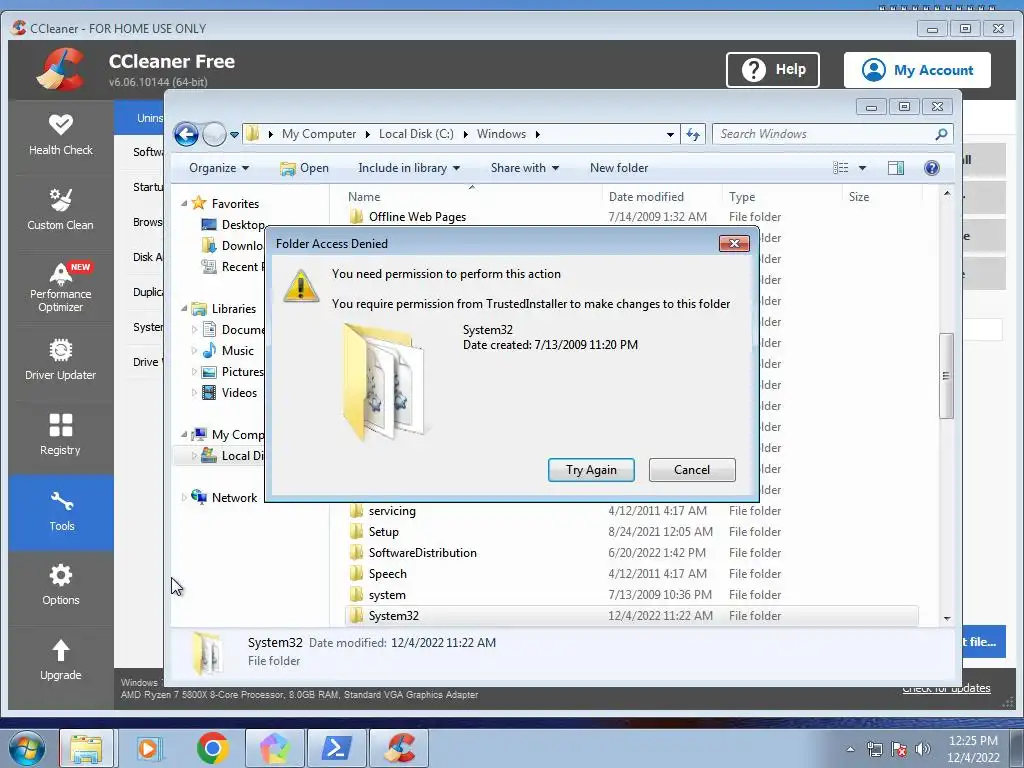Refresh the Windows folder view
This screenshot has height=768, width=1024.
click(x=693, y=135)
